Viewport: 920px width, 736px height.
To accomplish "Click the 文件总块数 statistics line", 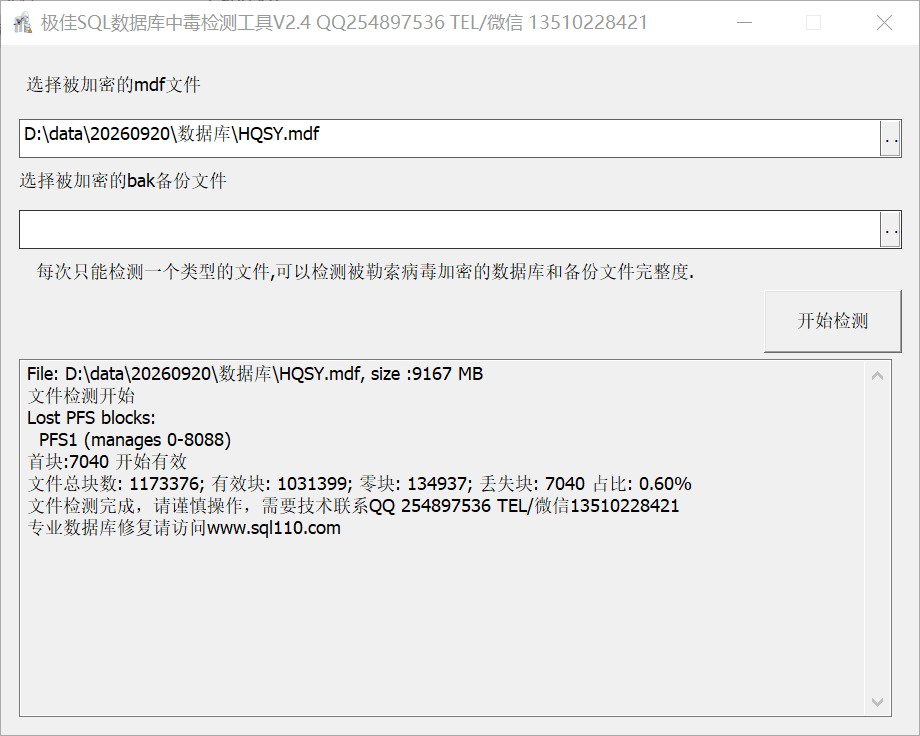I will click(359, 484).
